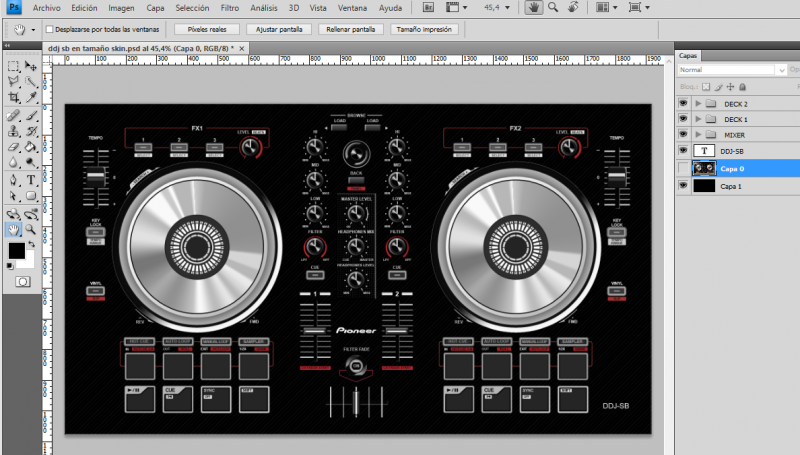The width and height of the screenshot is (800, 455).
Task: Enable Desplazarse por todas las ventanas checkbox
Action: [x=49, y=30]
